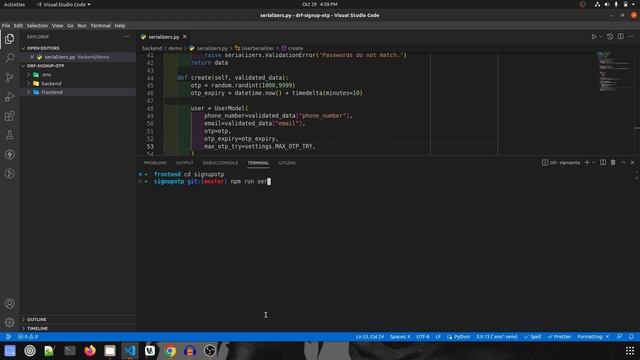Split the terminal pane

tap(603, 162)
